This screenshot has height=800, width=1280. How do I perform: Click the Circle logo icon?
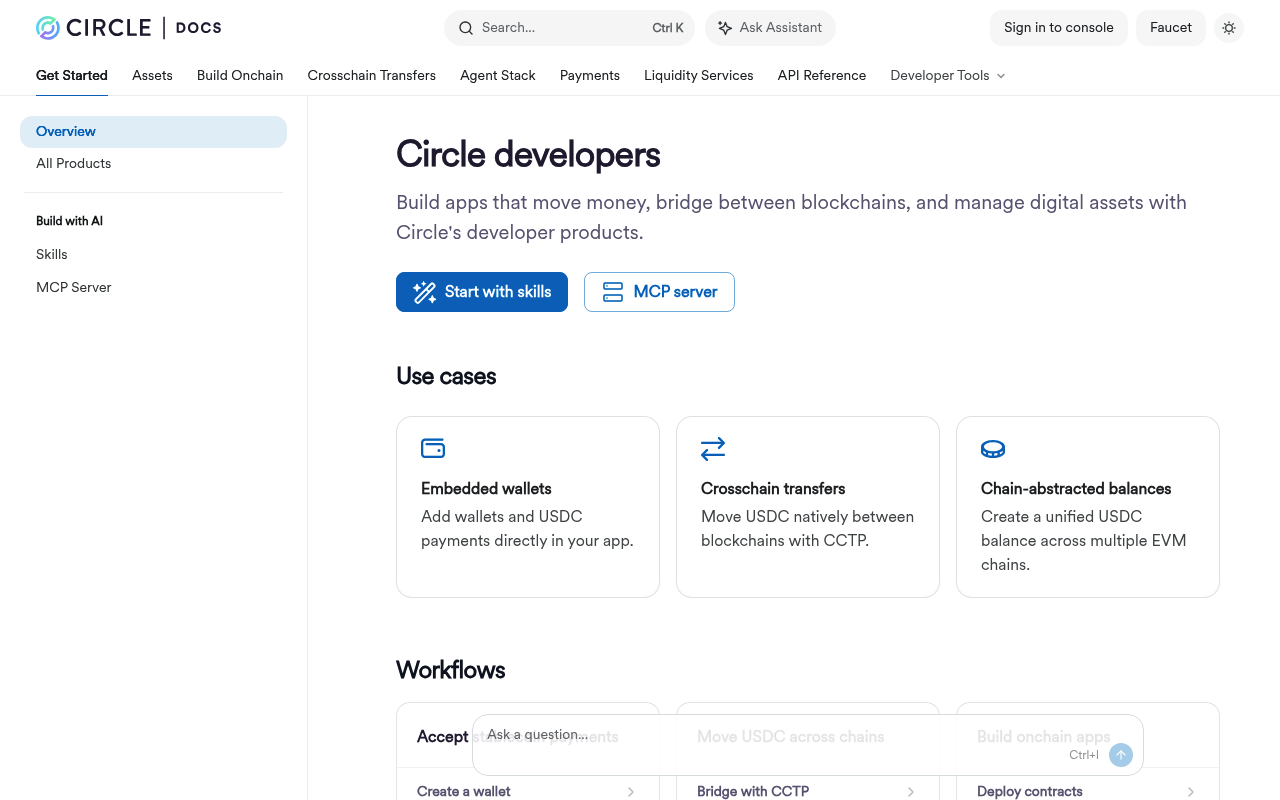[x=48, y=28]
